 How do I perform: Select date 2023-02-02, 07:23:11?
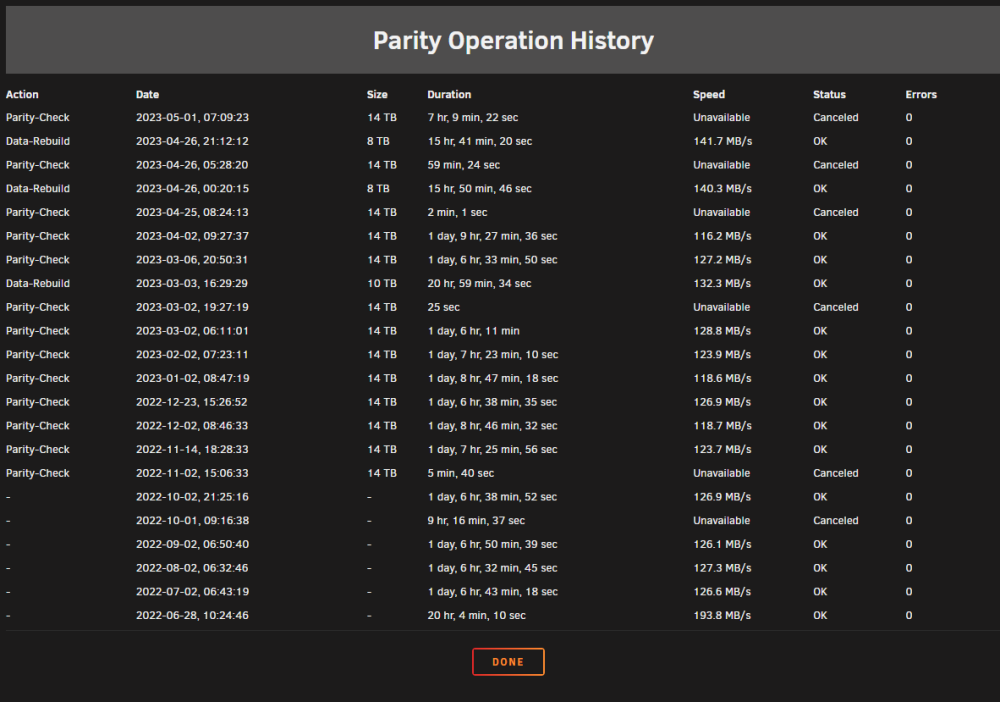tap(192, 355)
